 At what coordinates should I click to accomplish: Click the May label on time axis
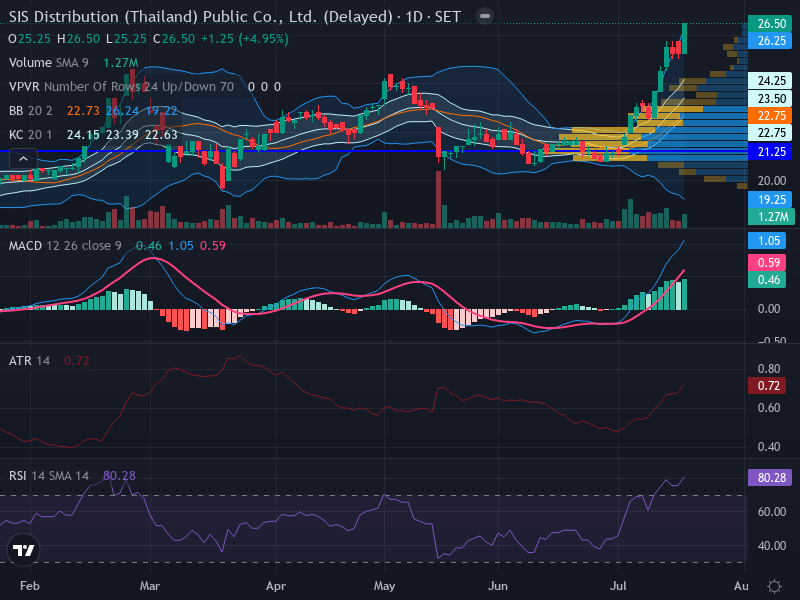(x=384, y=586)
